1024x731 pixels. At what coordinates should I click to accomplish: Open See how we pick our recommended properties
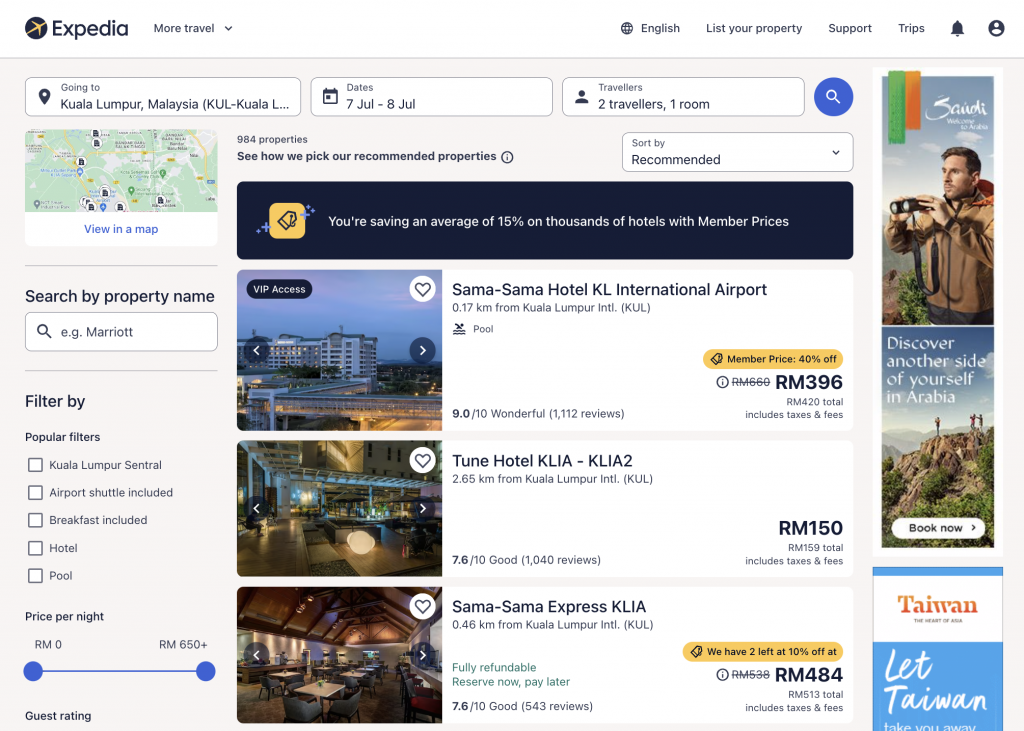tap(366, 156)
